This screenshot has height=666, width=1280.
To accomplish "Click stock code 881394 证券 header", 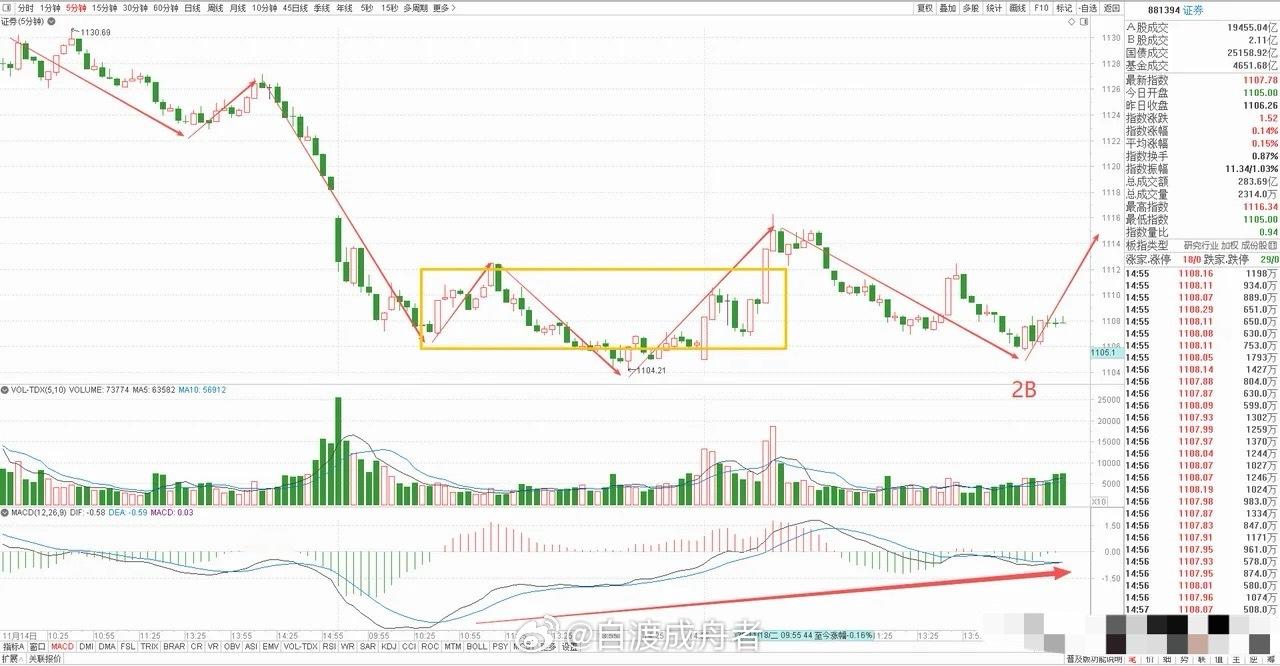I will coord(1176,10).
